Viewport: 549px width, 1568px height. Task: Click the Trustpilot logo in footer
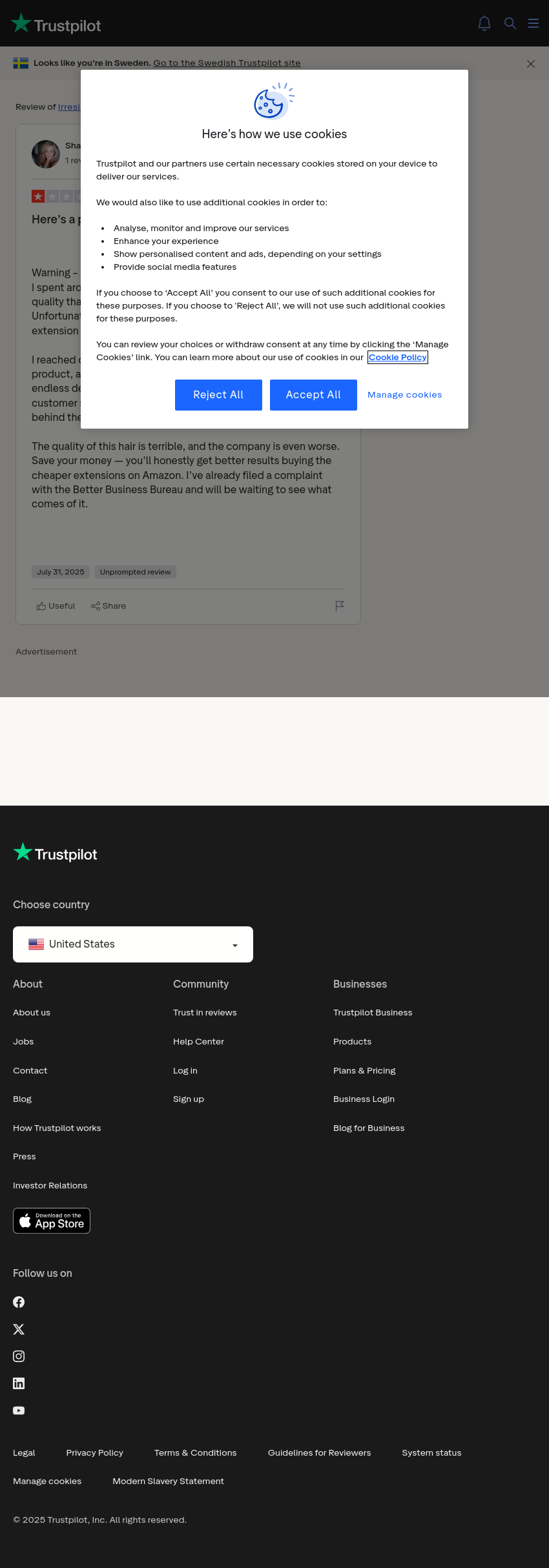(56, 853)
